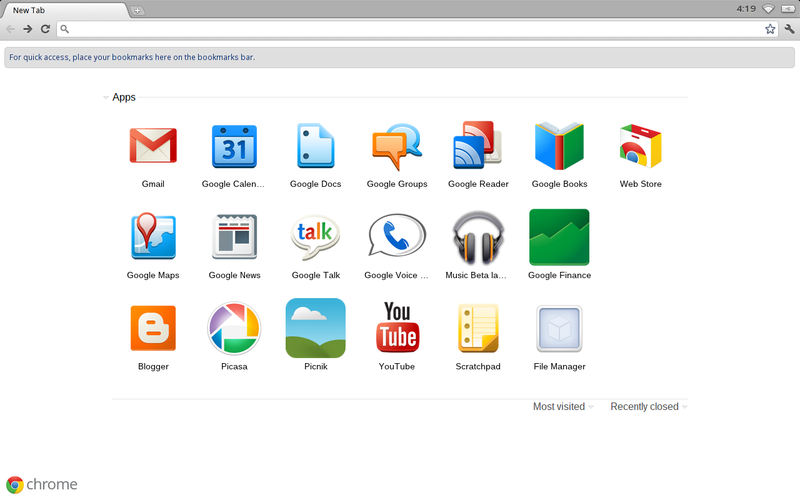Open Google News app
The image size is (800, 500).
click(x=234, y=237)
